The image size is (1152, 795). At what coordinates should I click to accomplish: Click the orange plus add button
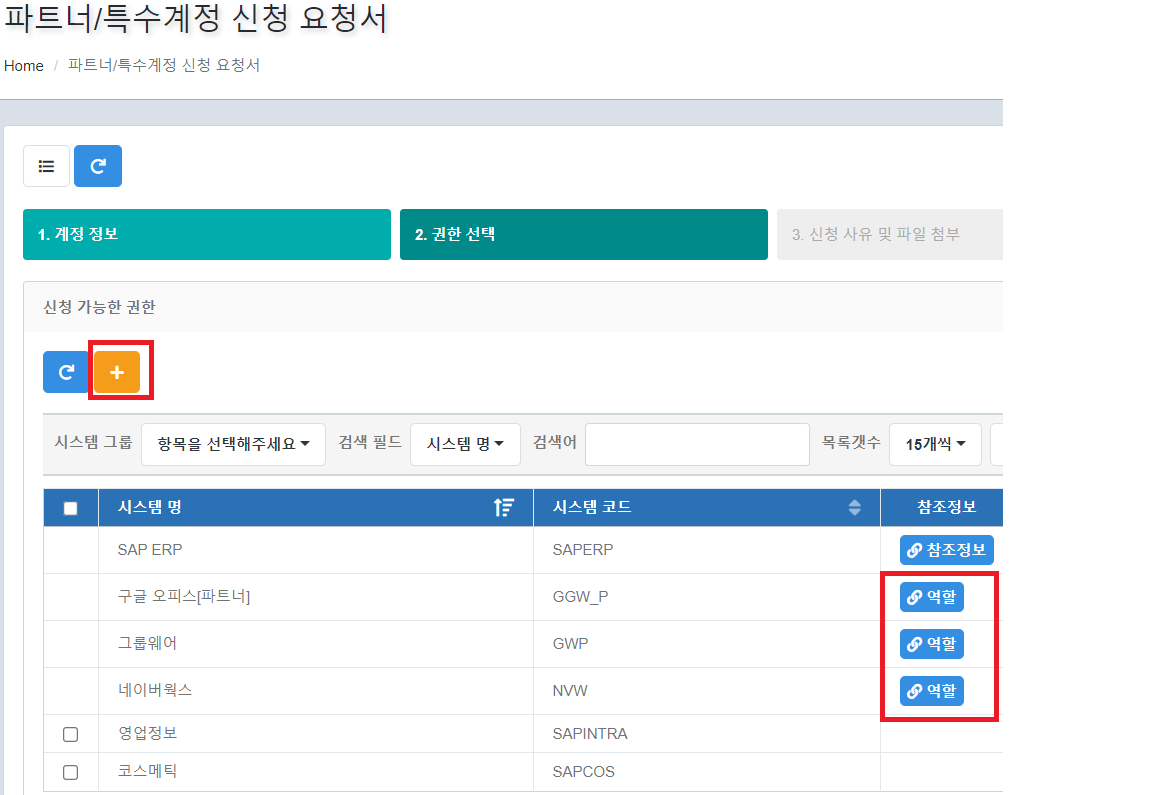[117, 373]
